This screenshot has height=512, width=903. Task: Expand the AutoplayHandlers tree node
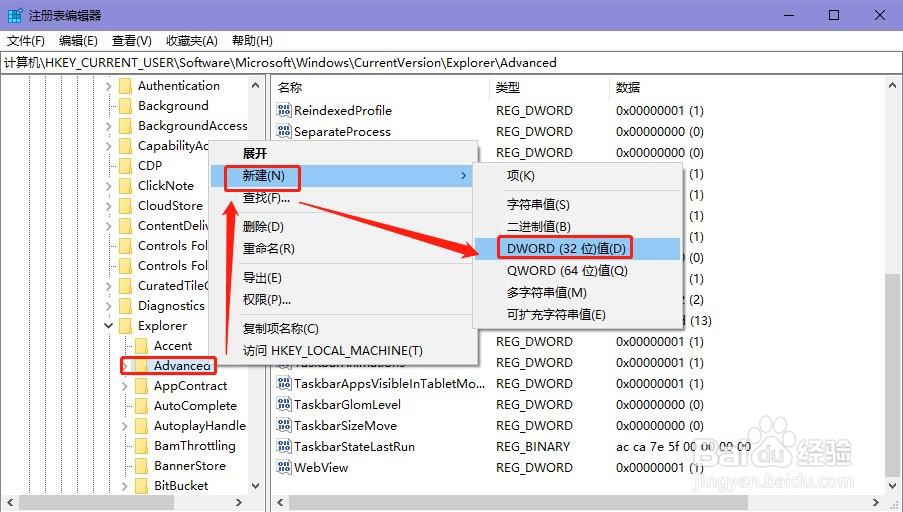[x=124, y=426]
